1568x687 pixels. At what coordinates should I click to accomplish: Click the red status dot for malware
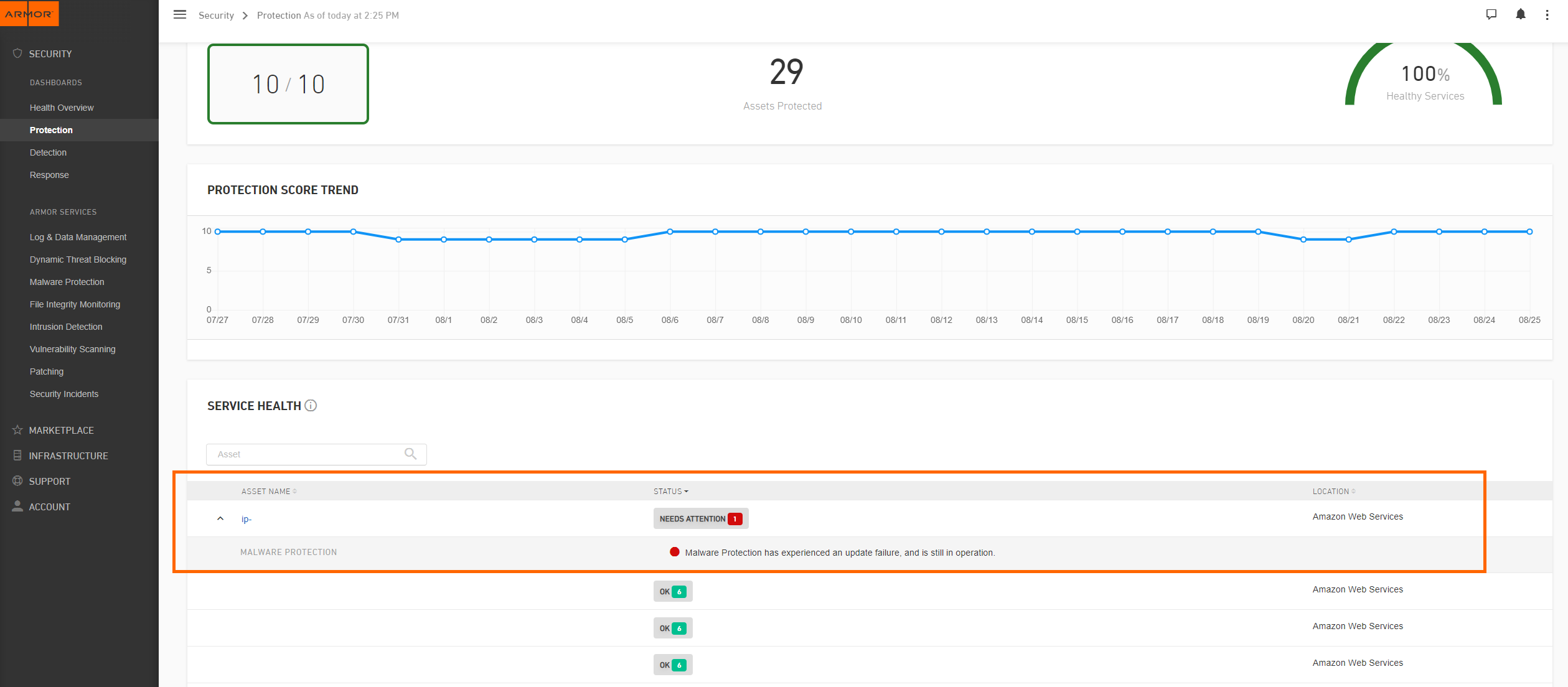675,552
